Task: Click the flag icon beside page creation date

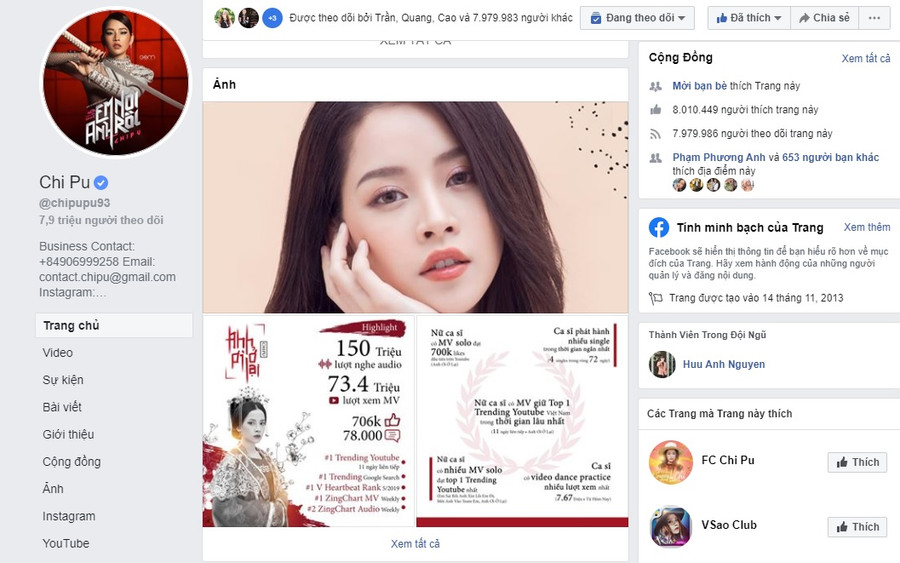Action: [x=655, y=298]
